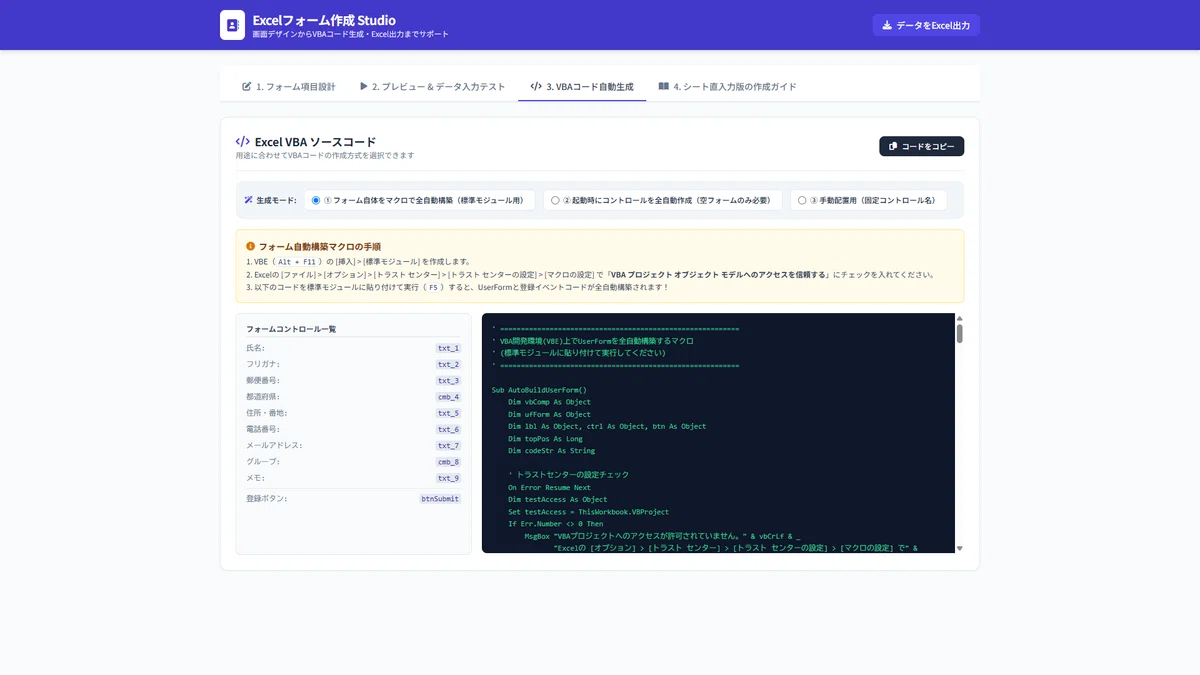Select mode ③ 手動配置用（固定コントロール名）
Image resolution: width=1200 pixels, height=675 pixels.
click(868, 200)
